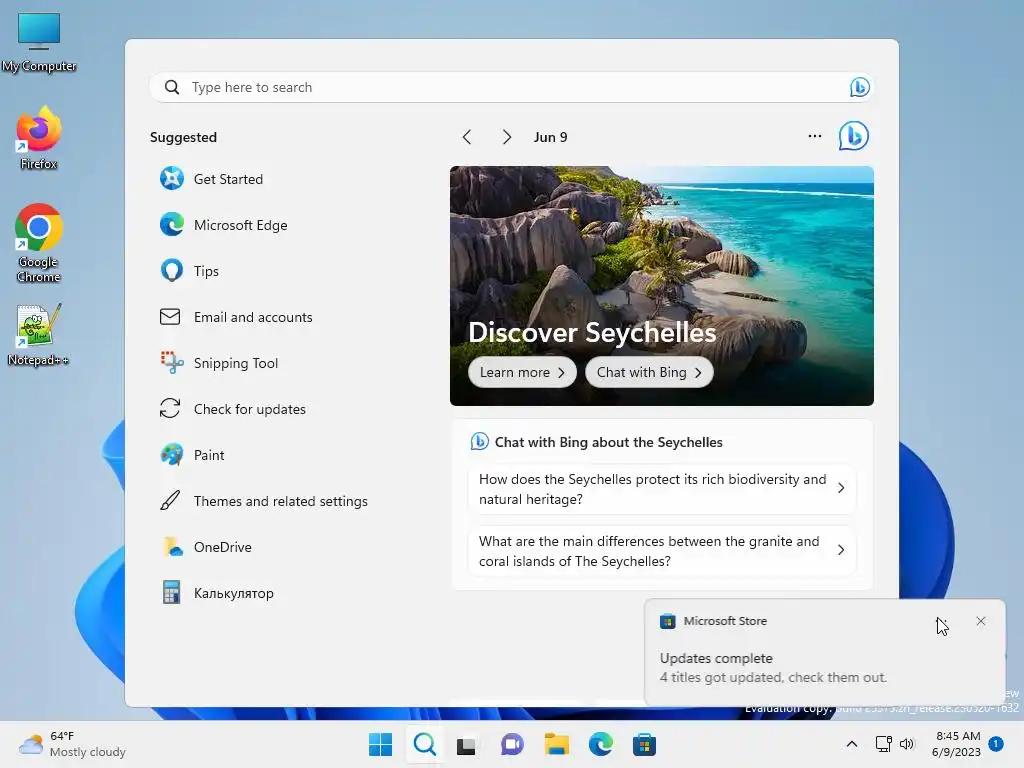Open the Chat taskbar icon
The width and height of the screenshot is (1024, 768).
pos(512,744)
